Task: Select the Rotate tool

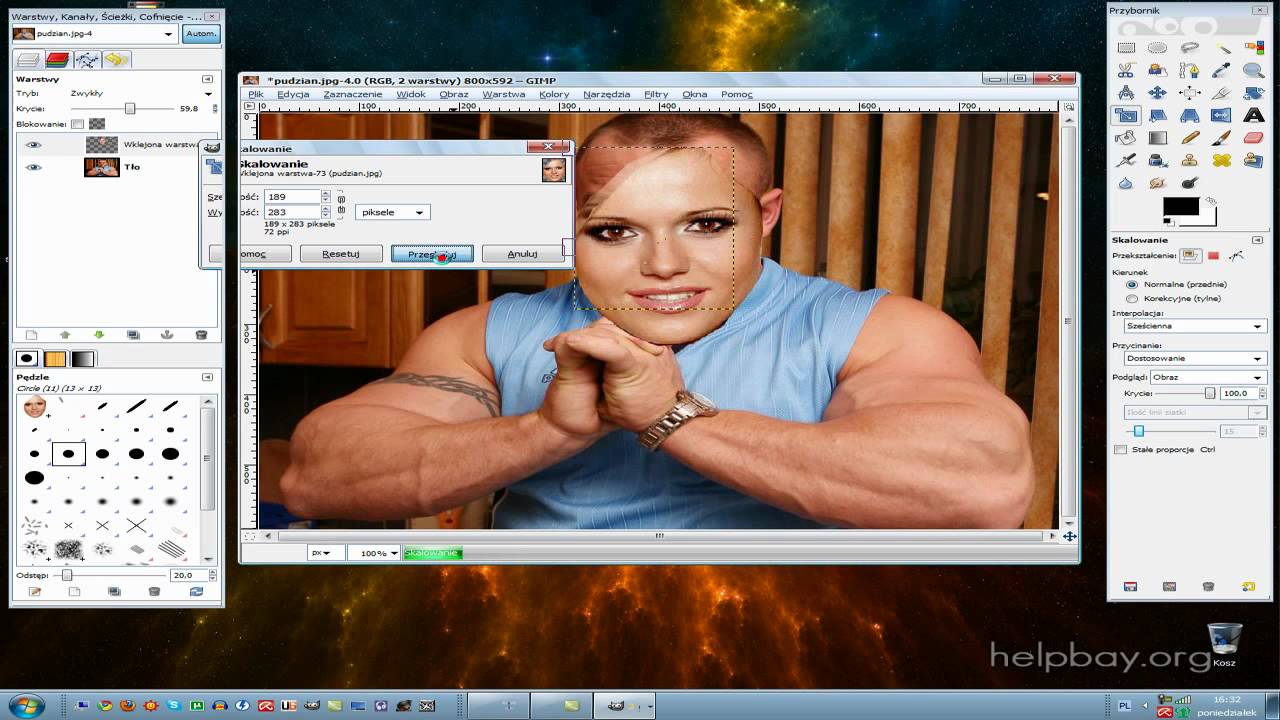Action: point(1254,93)
